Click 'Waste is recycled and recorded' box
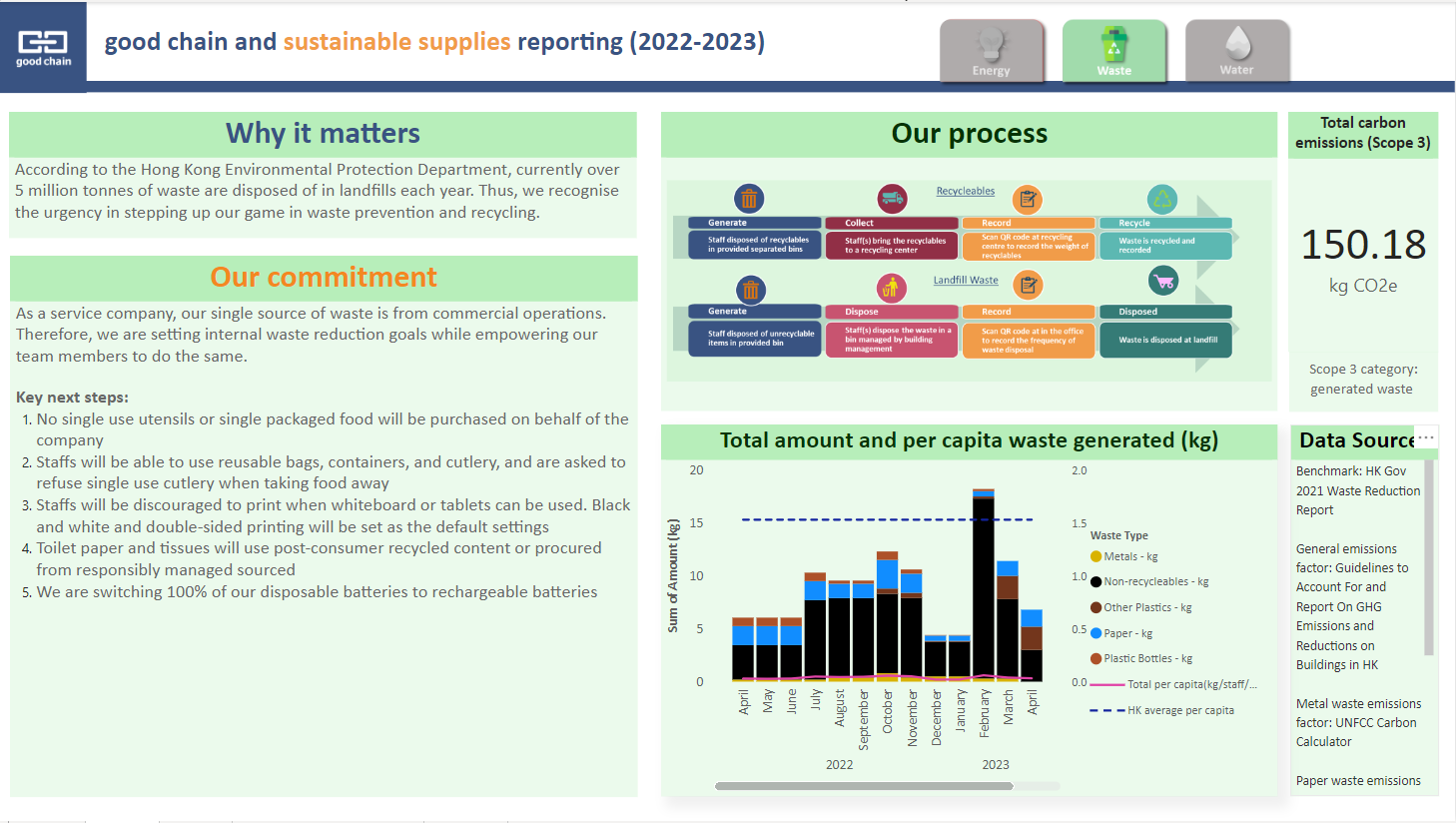The image size is (1456, 823). click(1165, 246)
